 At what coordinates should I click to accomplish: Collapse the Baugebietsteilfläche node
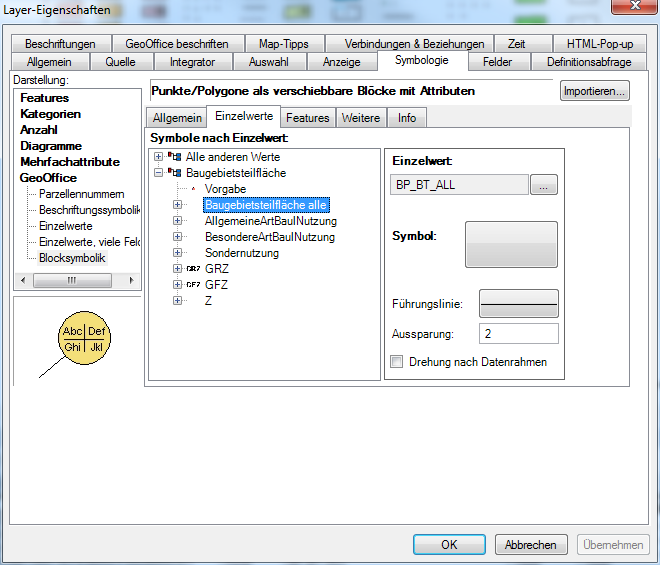pos(159,173)
